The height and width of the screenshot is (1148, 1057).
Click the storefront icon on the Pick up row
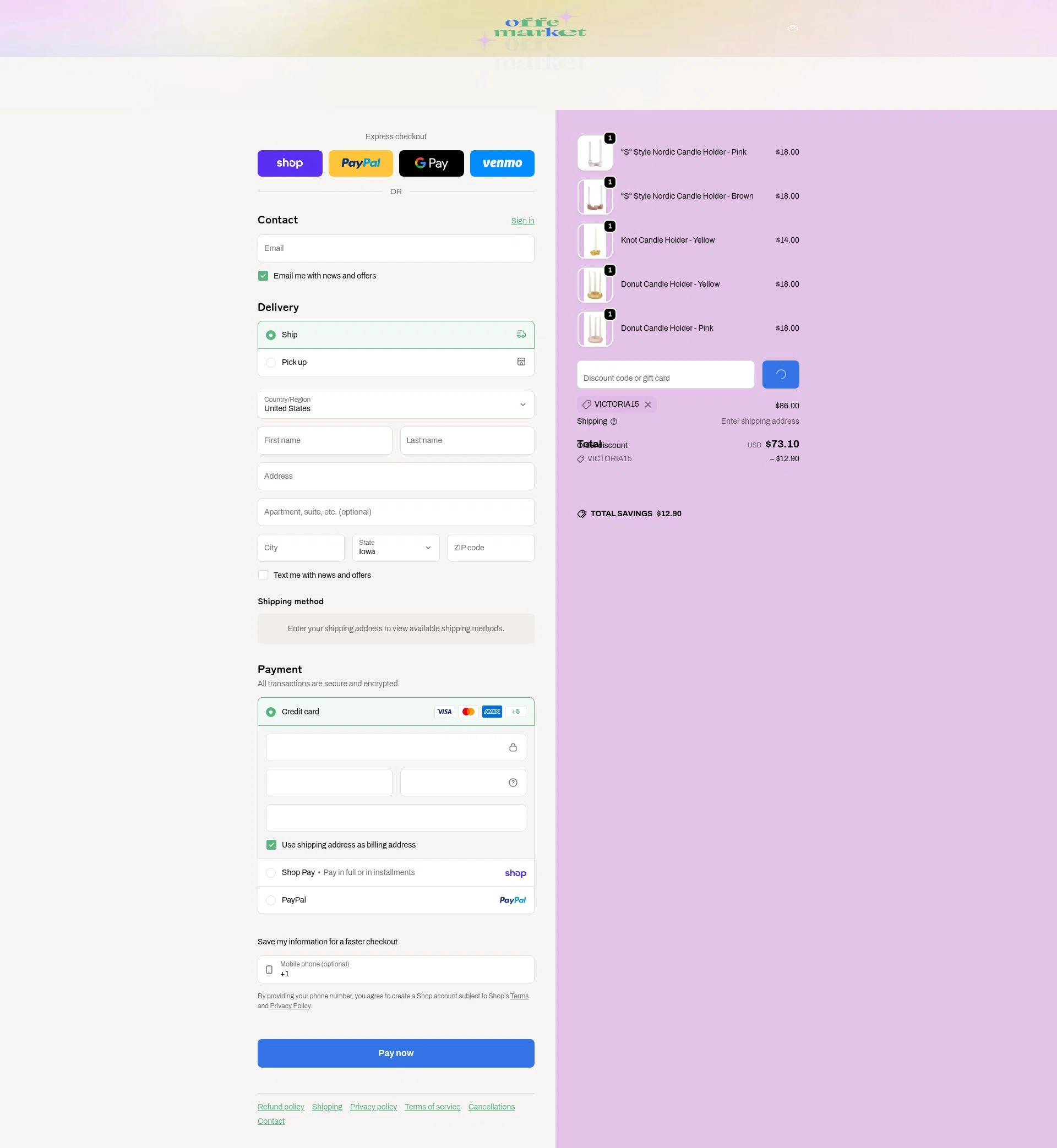click(x=520, y=362)
